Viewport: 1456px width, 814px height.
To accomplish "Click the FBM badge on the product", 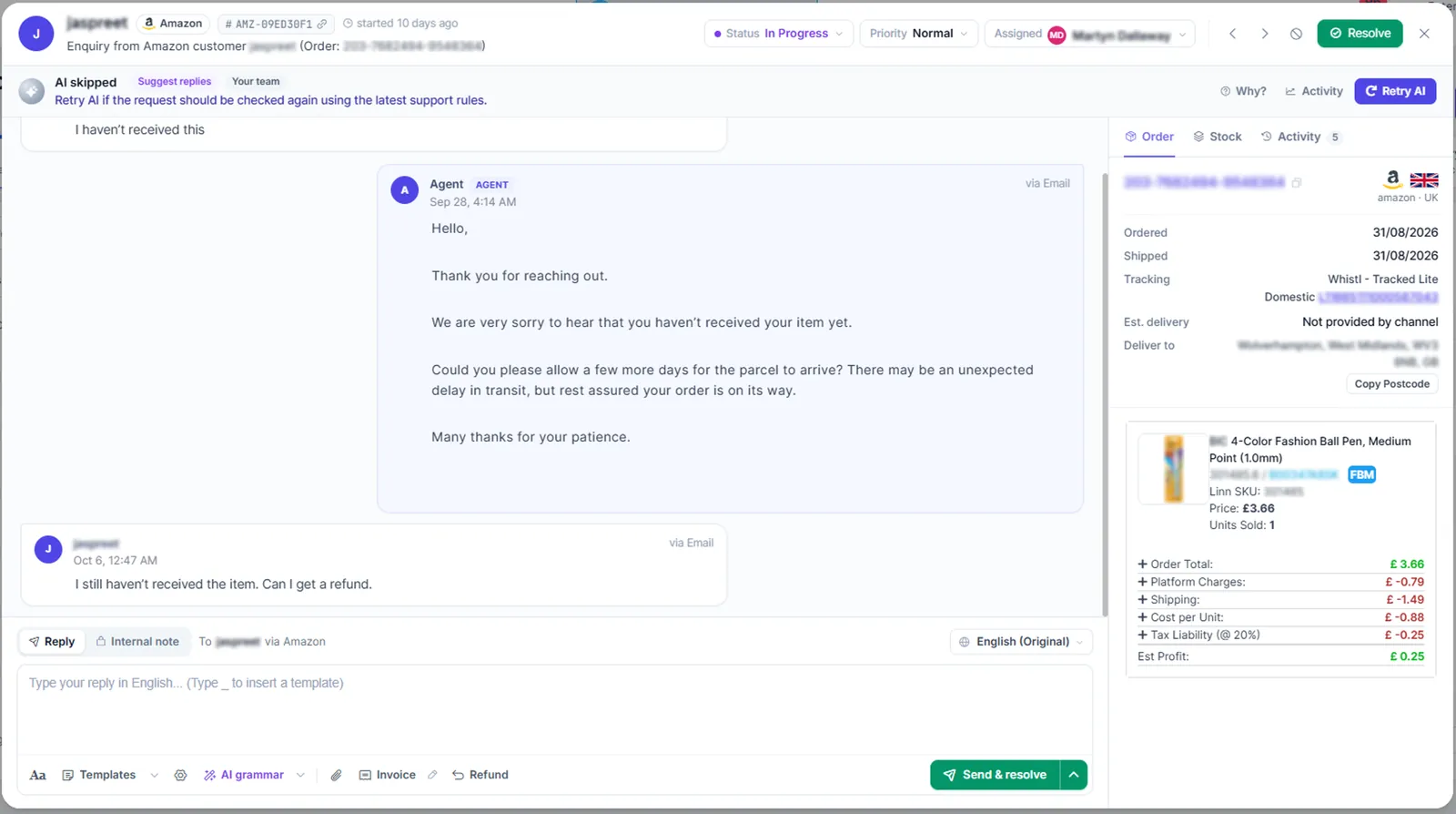I will pyautogui.click(x=1361, y=474).
